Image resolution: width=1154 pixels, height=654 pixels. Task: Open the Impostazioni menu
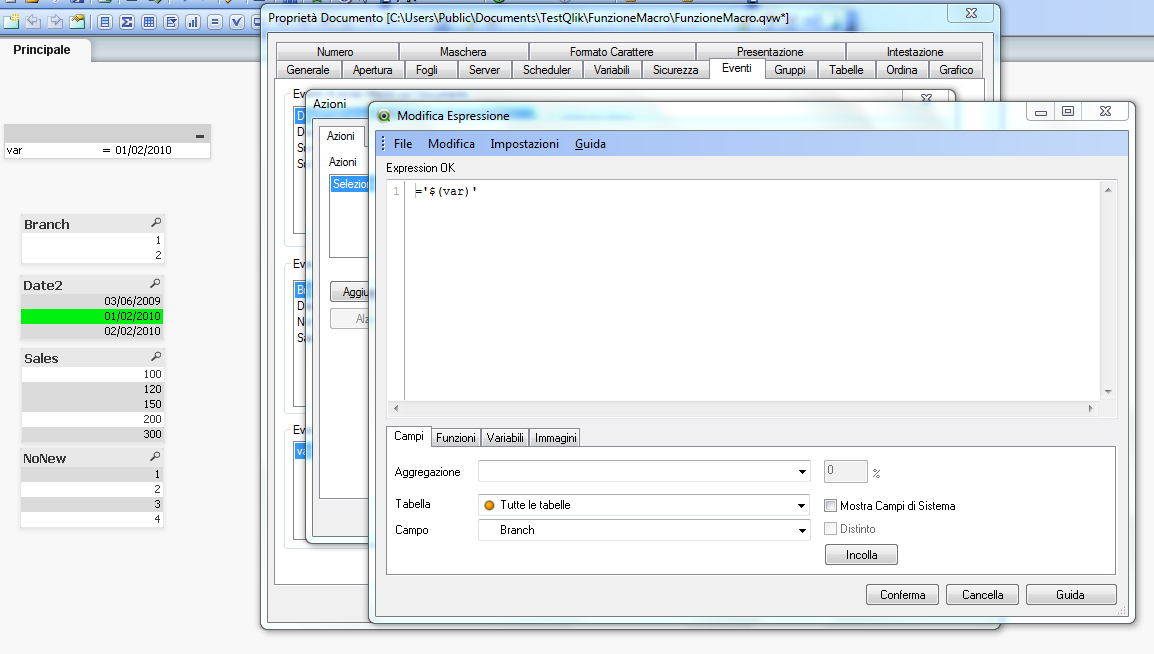[525, 144]
